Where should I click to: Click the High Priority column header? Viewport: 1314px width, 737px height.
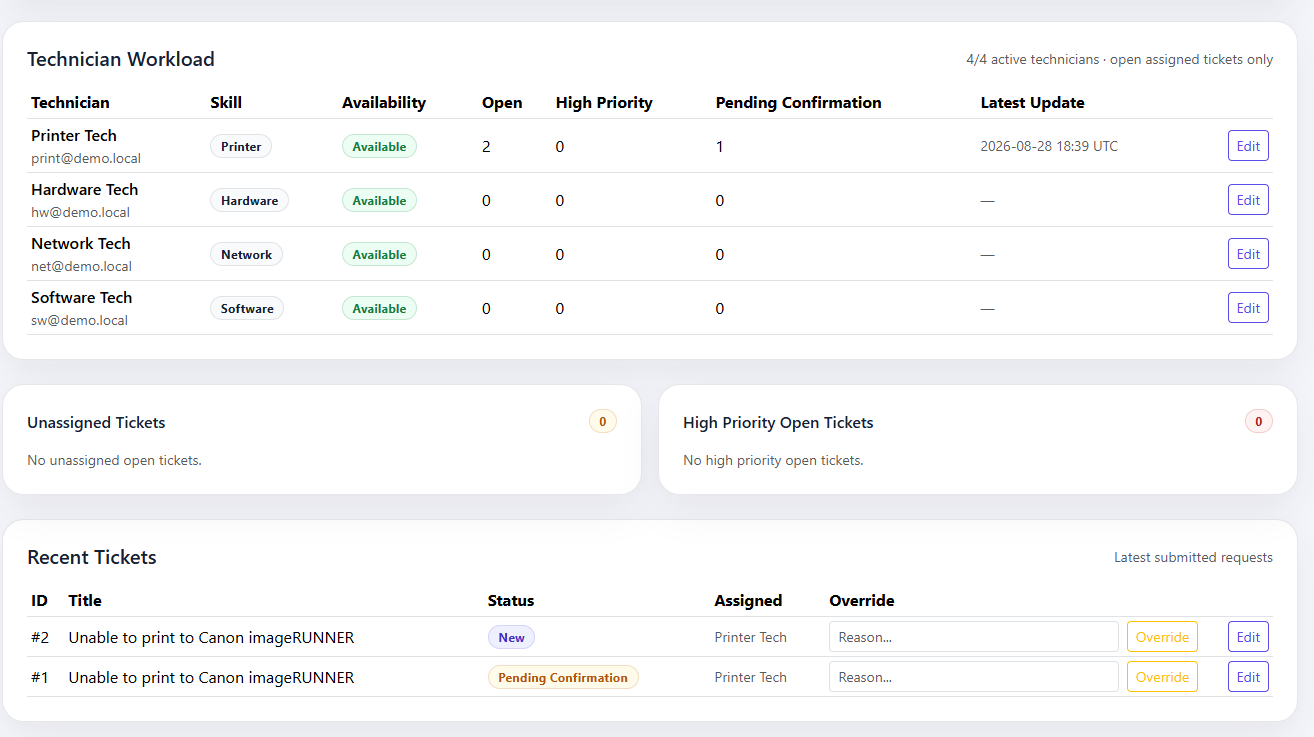604,102
